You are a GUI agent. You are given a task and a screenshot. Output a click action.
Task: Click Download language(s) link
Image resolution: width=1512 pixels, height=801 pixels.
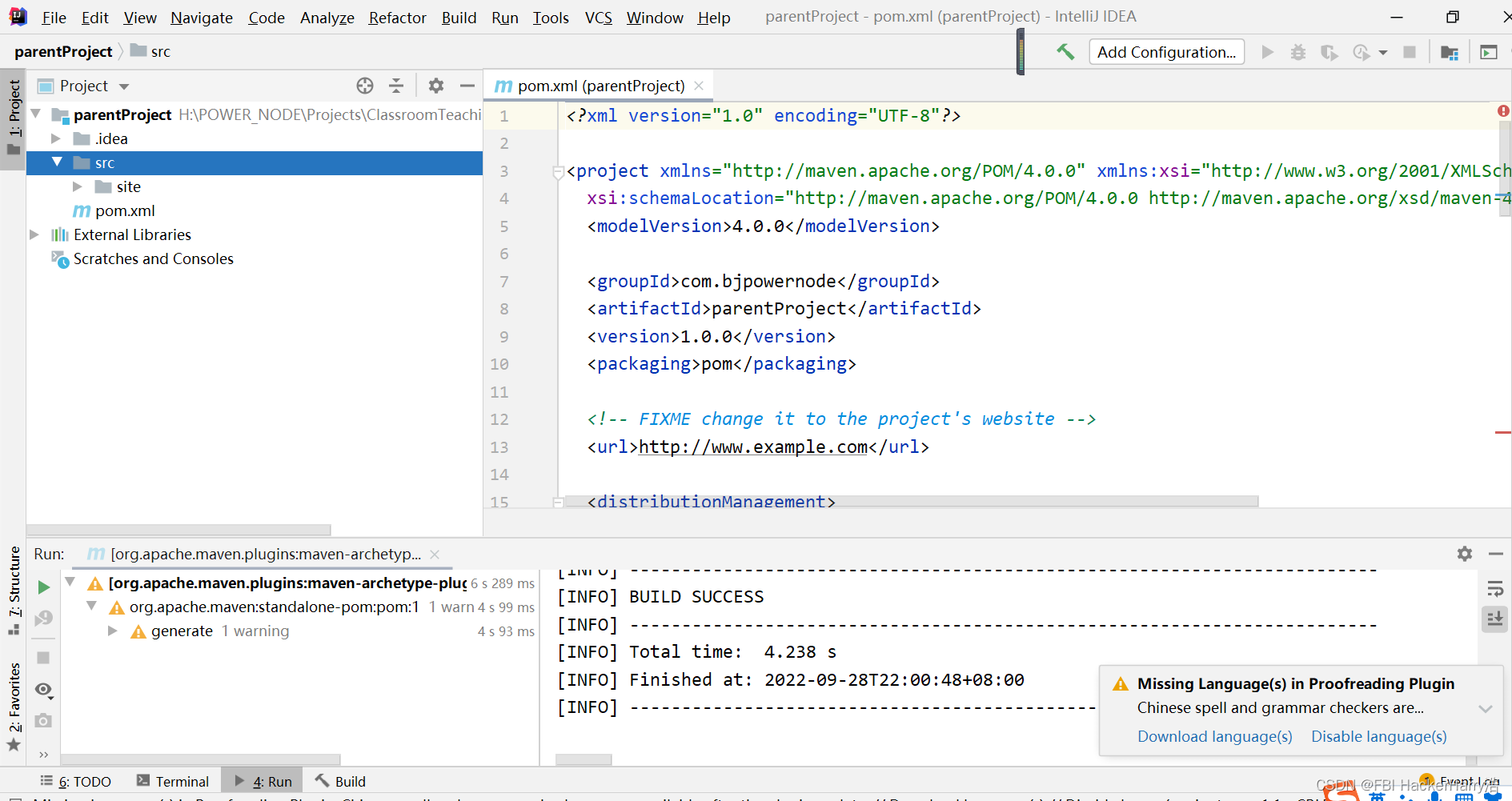coord(1215,736)
